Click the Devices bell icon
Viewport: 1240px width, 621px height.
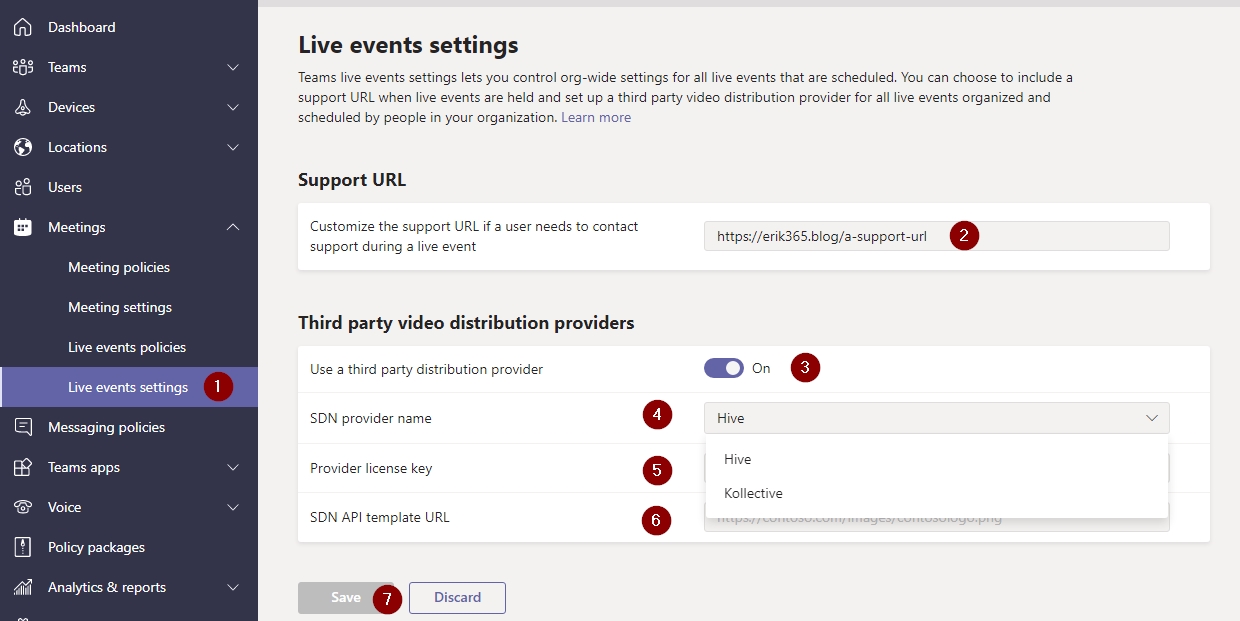tap(22, 107)
